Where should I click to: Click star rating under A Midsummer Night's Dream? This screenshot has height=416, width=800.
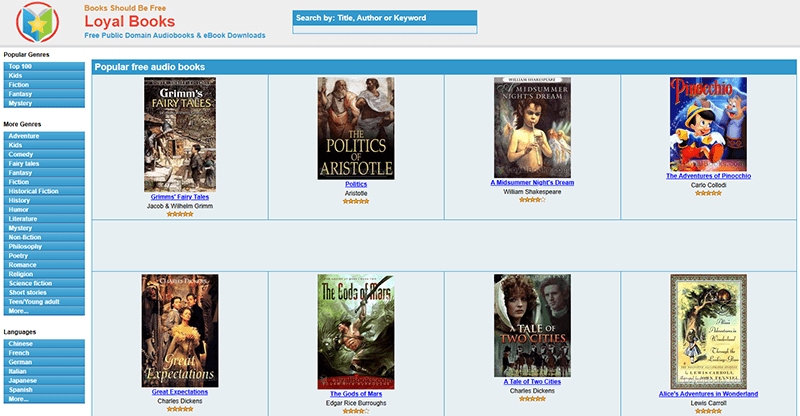[x=532, y=200]
